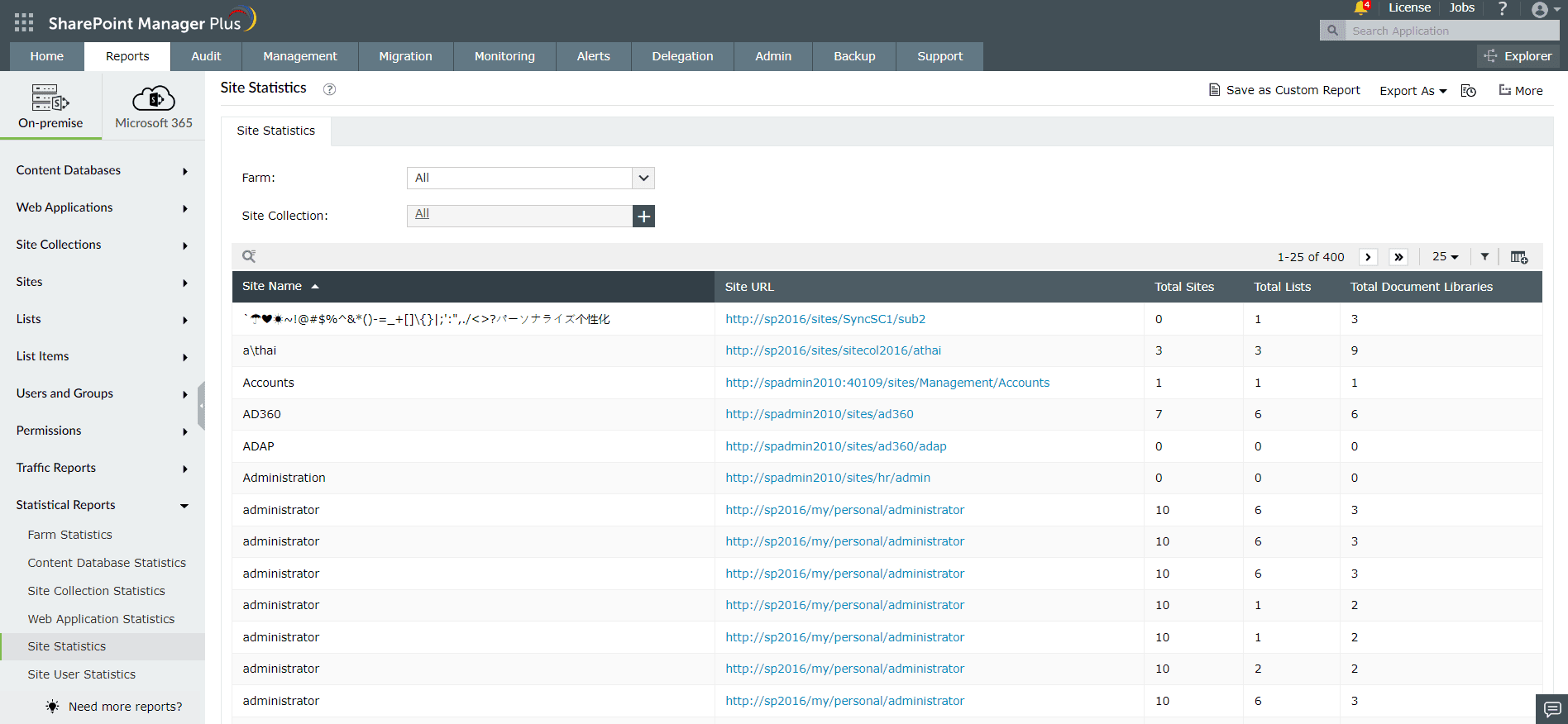The height and width of the screenshot is (724, 1568).
Task: Jump to the last page of results
Action: coord(1398,257)
